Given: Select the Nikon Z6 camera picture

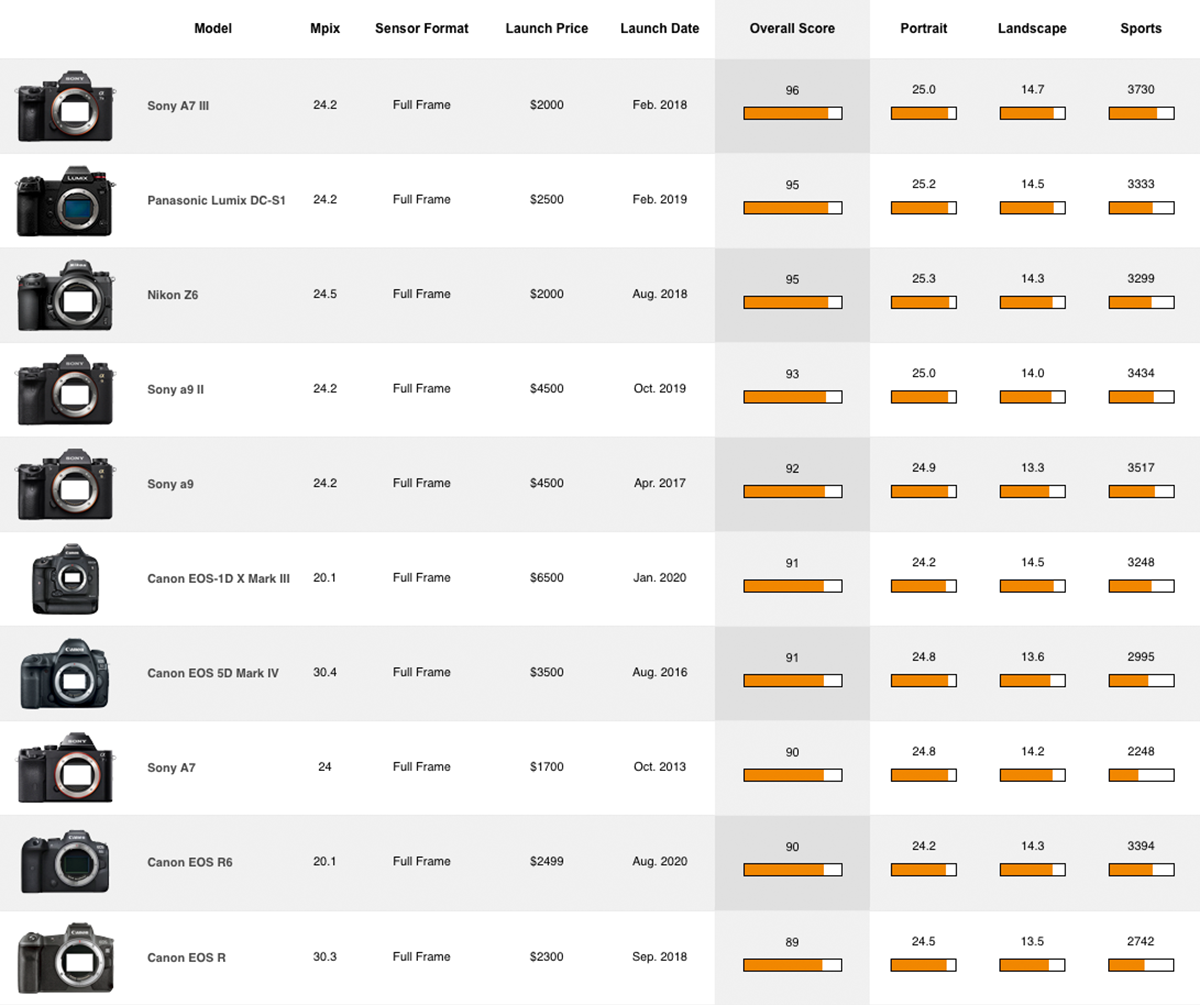Looking at the screenshot, I should tap(65, 295).
